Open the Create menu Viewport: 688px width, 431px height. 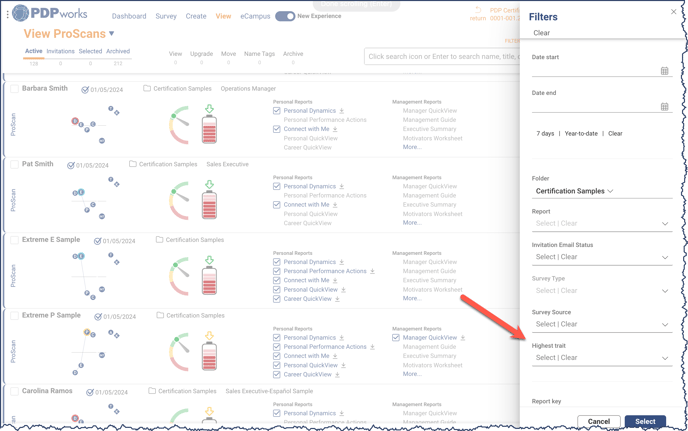point(196,16)
